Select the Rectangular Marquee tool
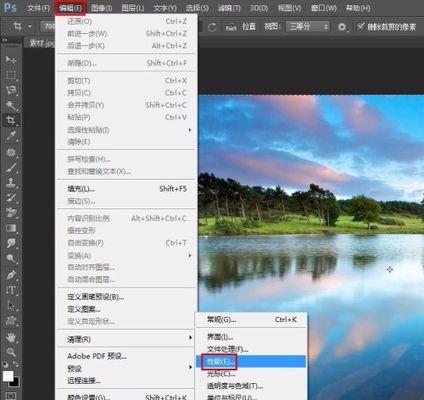The width and height of the screenshot is (424, 400). (x=11, y=75)
